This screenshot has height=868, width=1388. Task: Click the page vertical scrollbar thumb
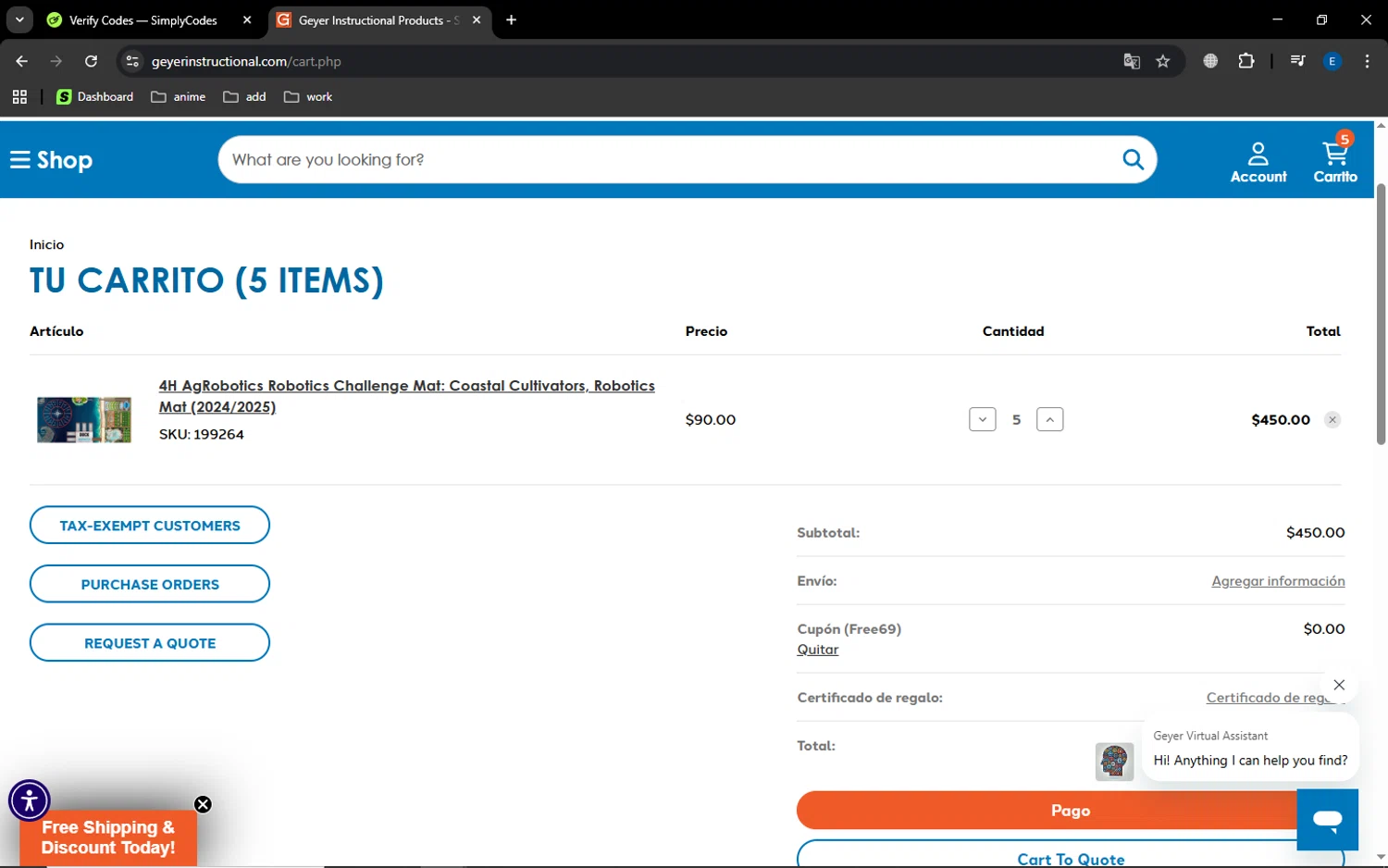pos(1381,315)
